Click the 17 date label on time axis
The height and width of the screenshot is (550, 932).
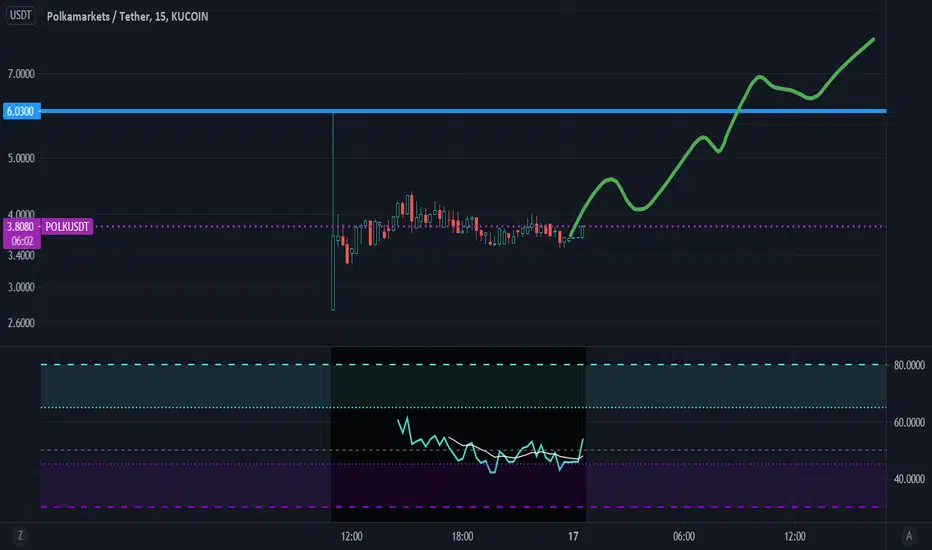(573, 536)
